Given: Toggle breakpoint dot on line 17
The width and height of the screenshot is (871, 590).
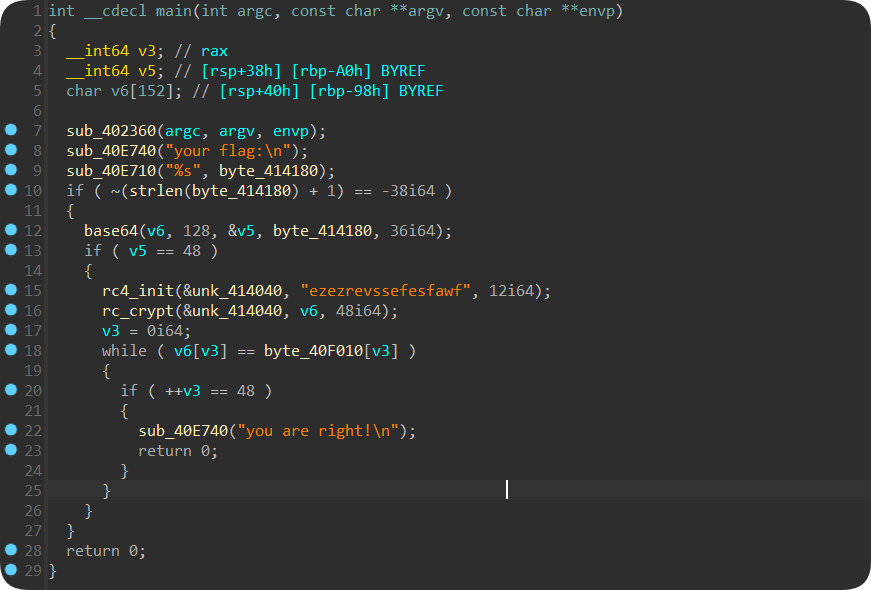Looking at the screenshot, I should [x=11, y=330].
